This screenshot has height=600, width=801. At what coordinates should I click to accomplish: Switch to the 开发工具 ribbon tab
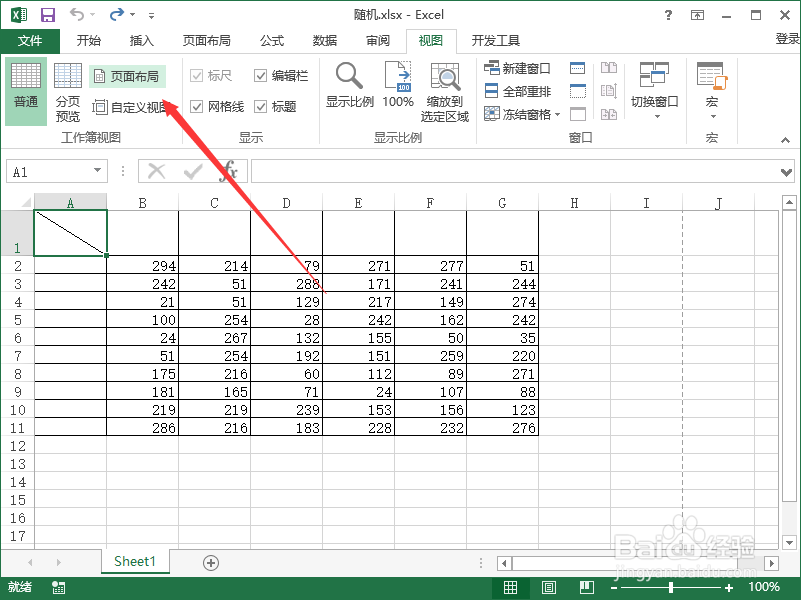(497, 41)
